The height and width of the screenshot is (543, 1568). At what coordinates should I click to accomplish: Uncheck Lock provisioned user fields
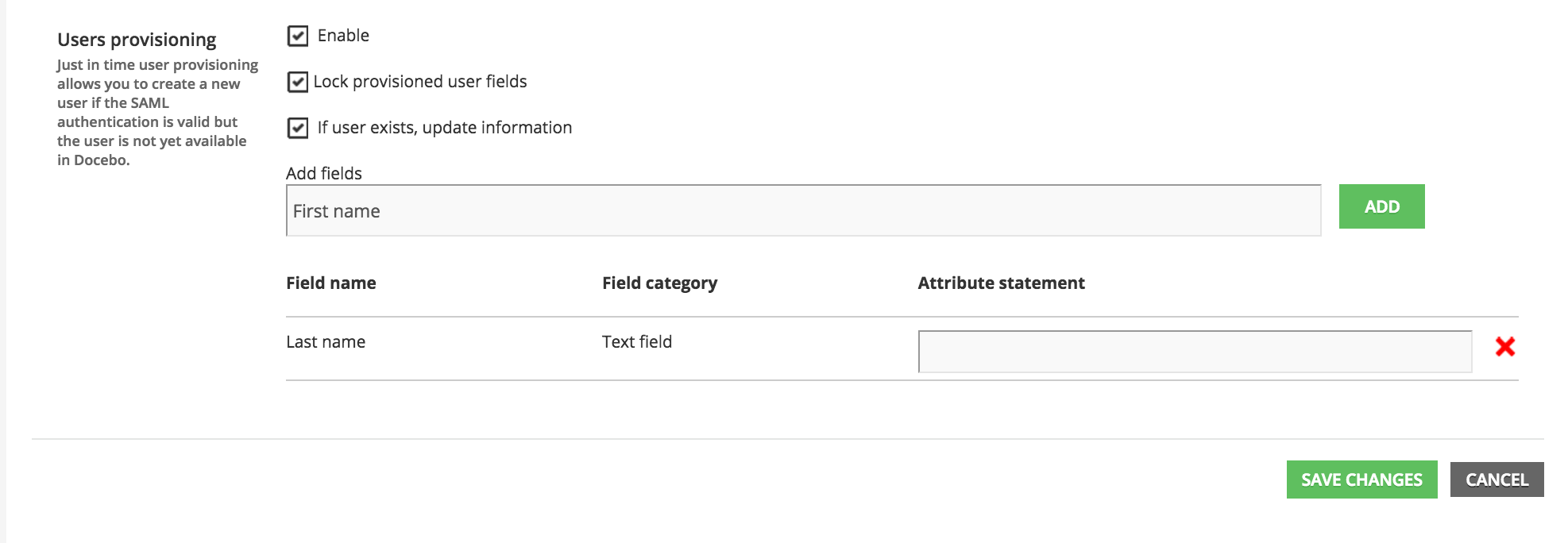click(x=297, y=82)
